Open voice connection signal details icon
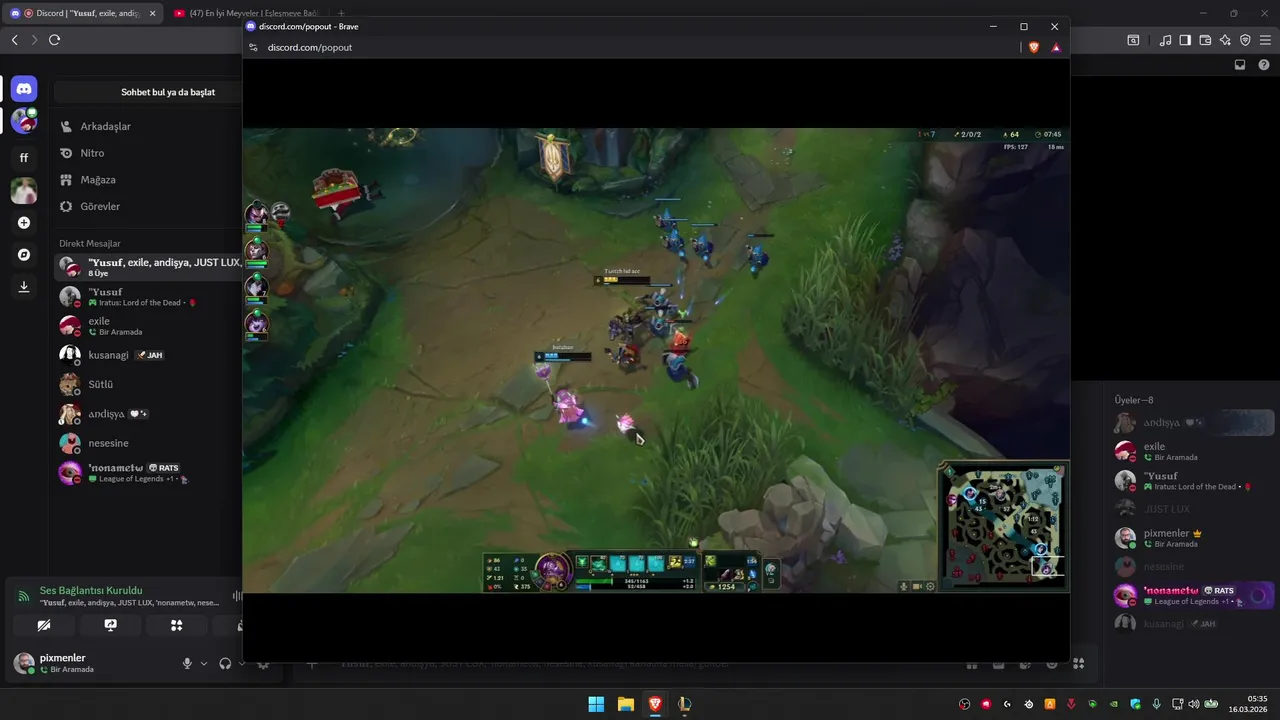Viewport: 1280px width, 720px height. (x=23, y=596)
